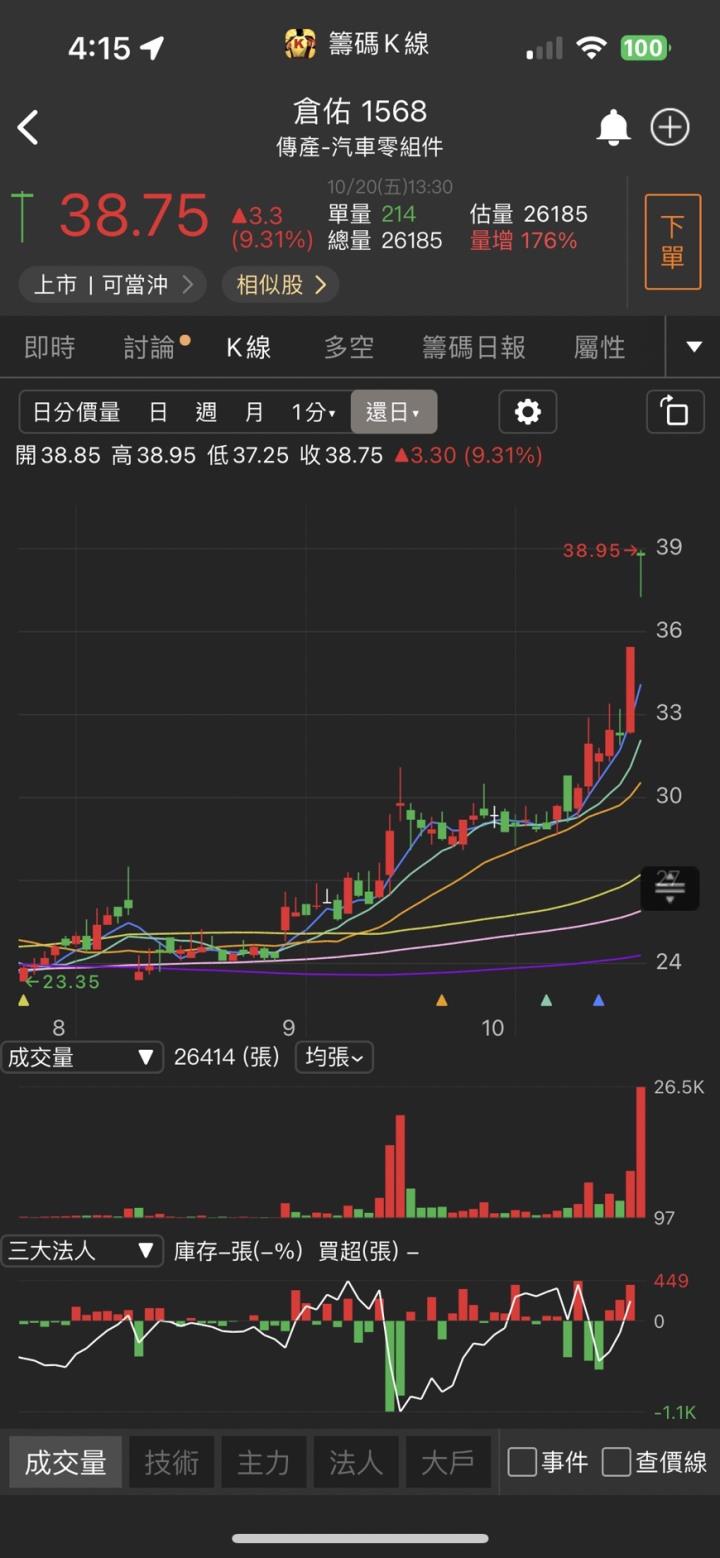Tap the location arrow beside time

[x=153, y=47]
